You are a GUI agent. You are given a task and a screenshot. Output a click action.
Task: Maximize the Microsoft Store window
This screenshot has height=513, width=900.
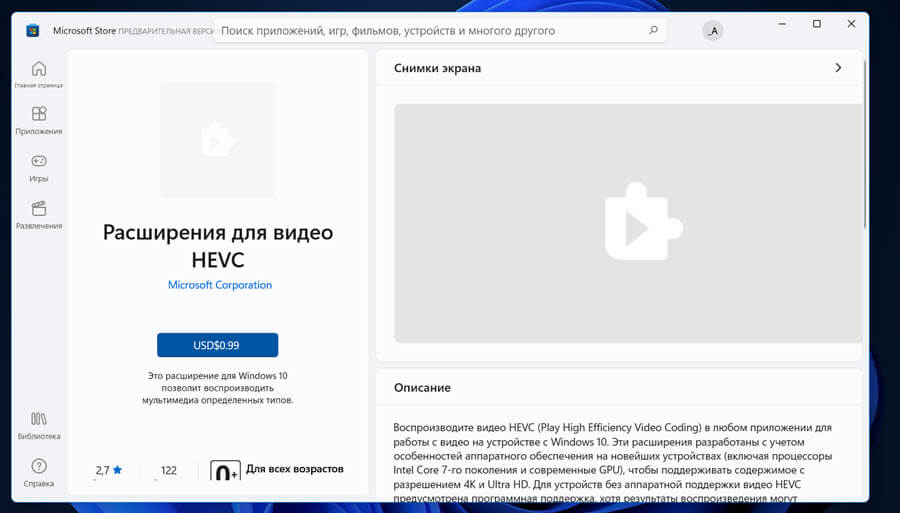817,24
